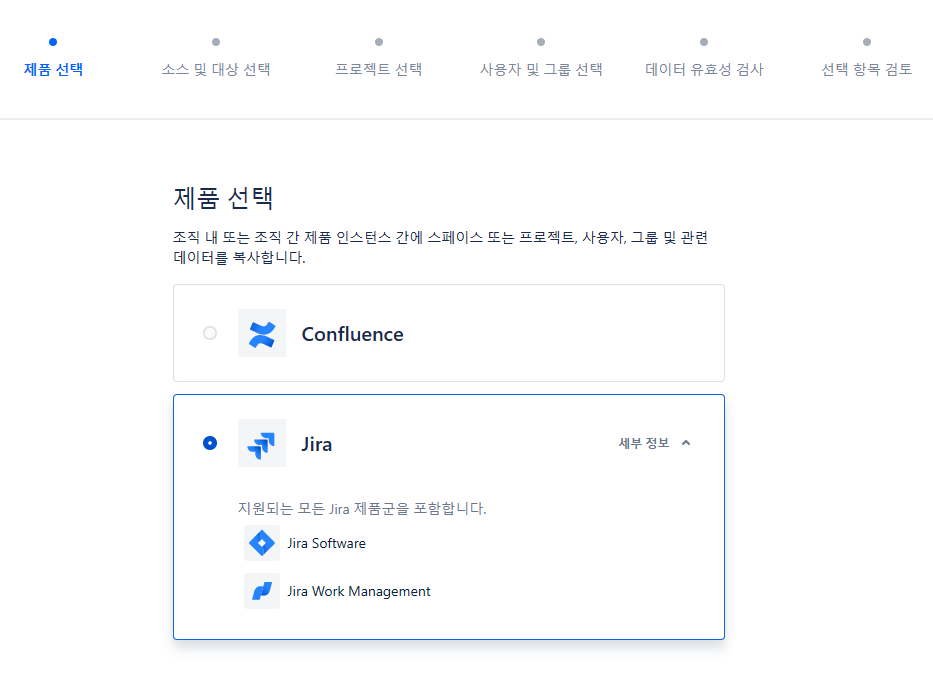Open 사용자 및 그룹 선택 step

tap(541, 69)
